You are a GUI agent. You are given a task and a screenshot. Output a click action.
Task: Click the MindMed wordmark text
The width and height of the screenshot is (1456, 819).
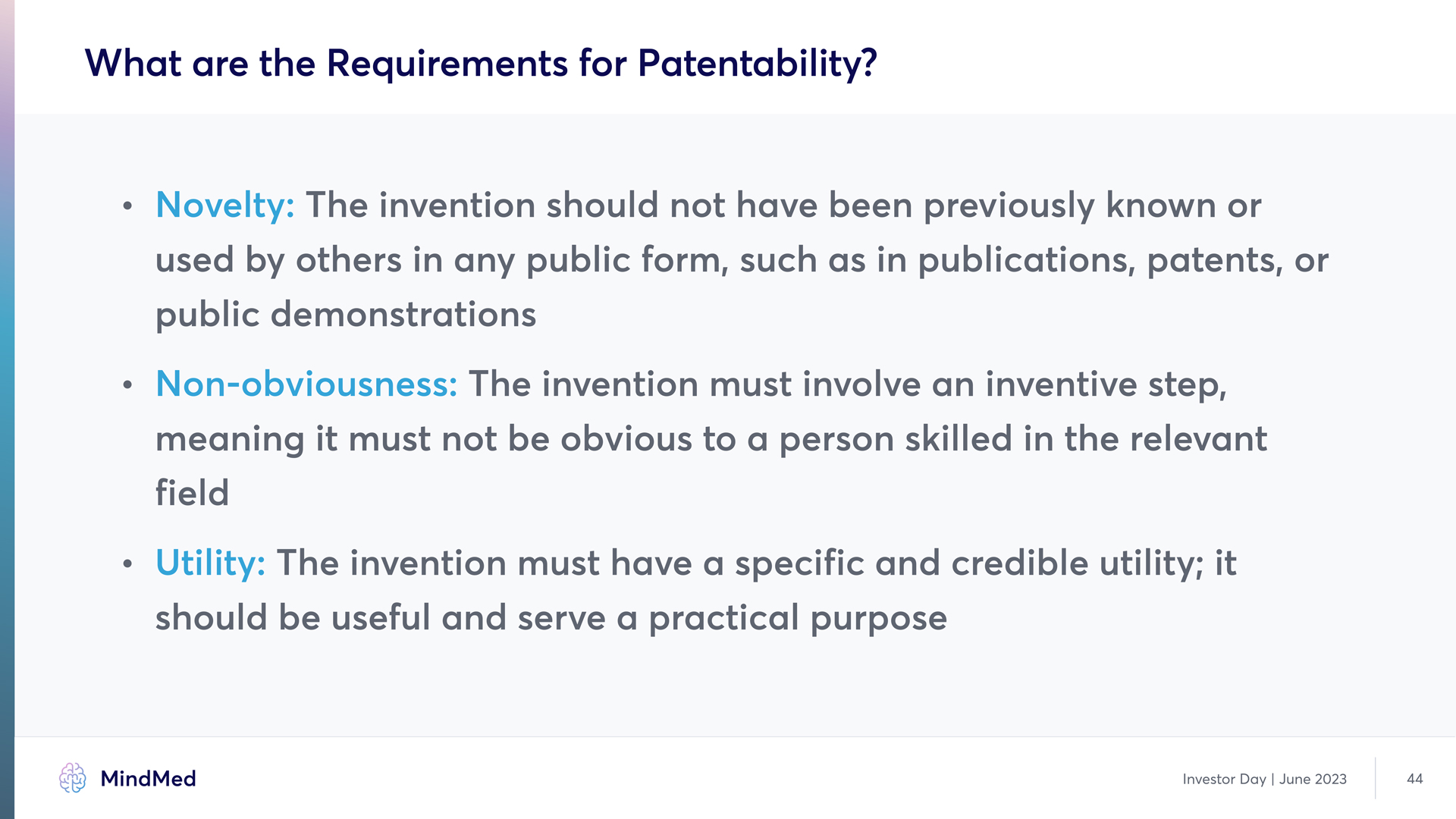148,779
